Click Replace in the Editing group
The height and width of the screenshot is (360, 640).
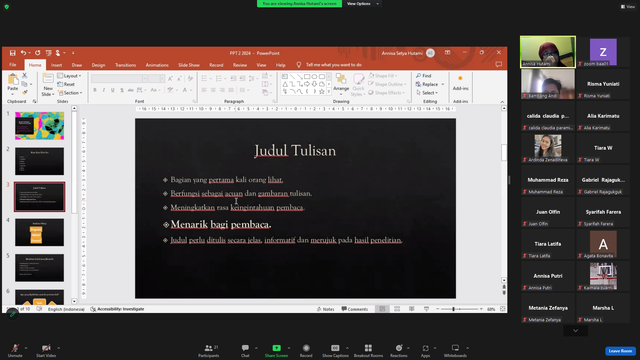[x=427, y=84]
